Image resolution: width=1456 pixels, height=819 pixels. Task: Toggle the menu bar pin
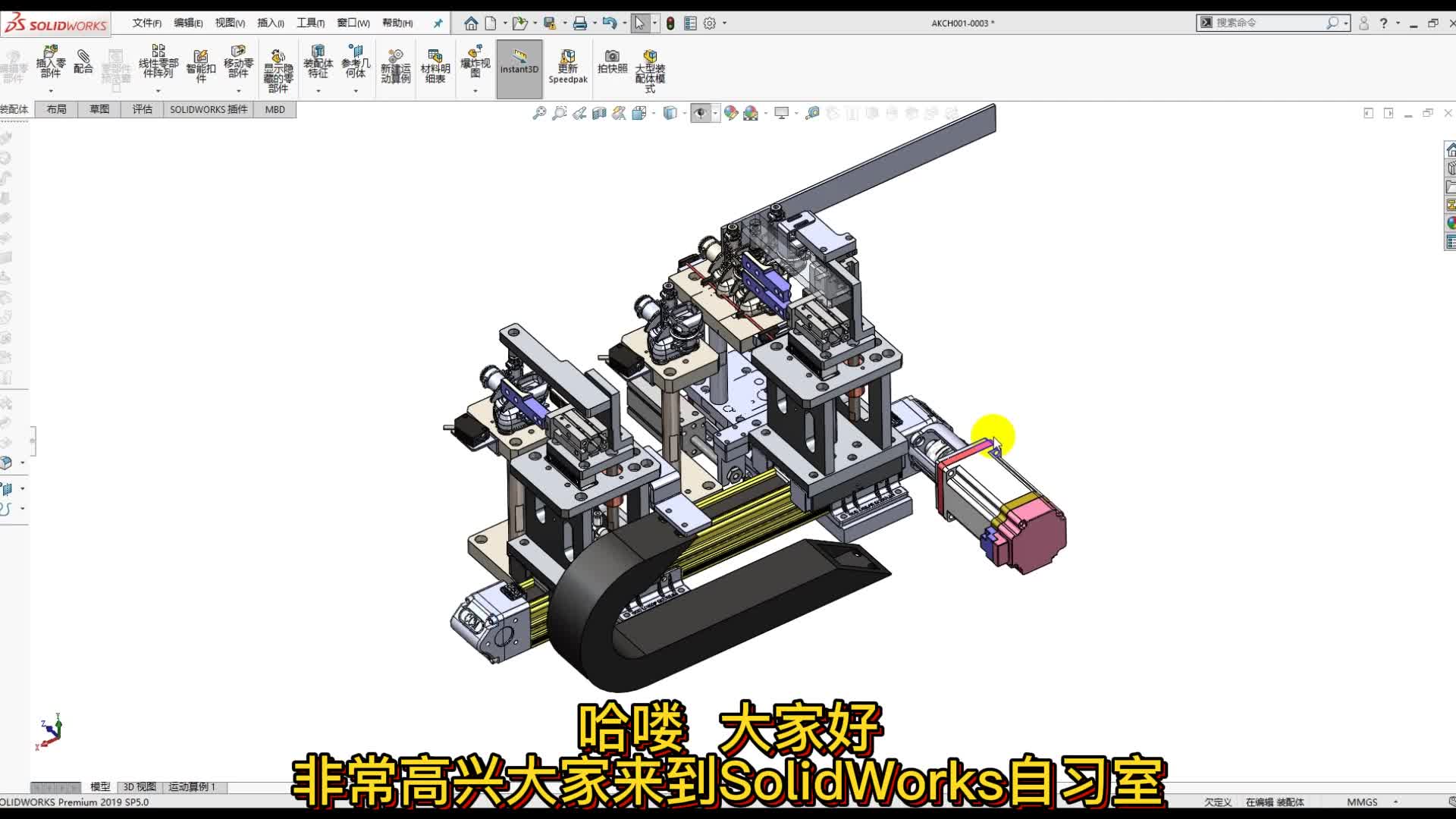coord(438,24)
